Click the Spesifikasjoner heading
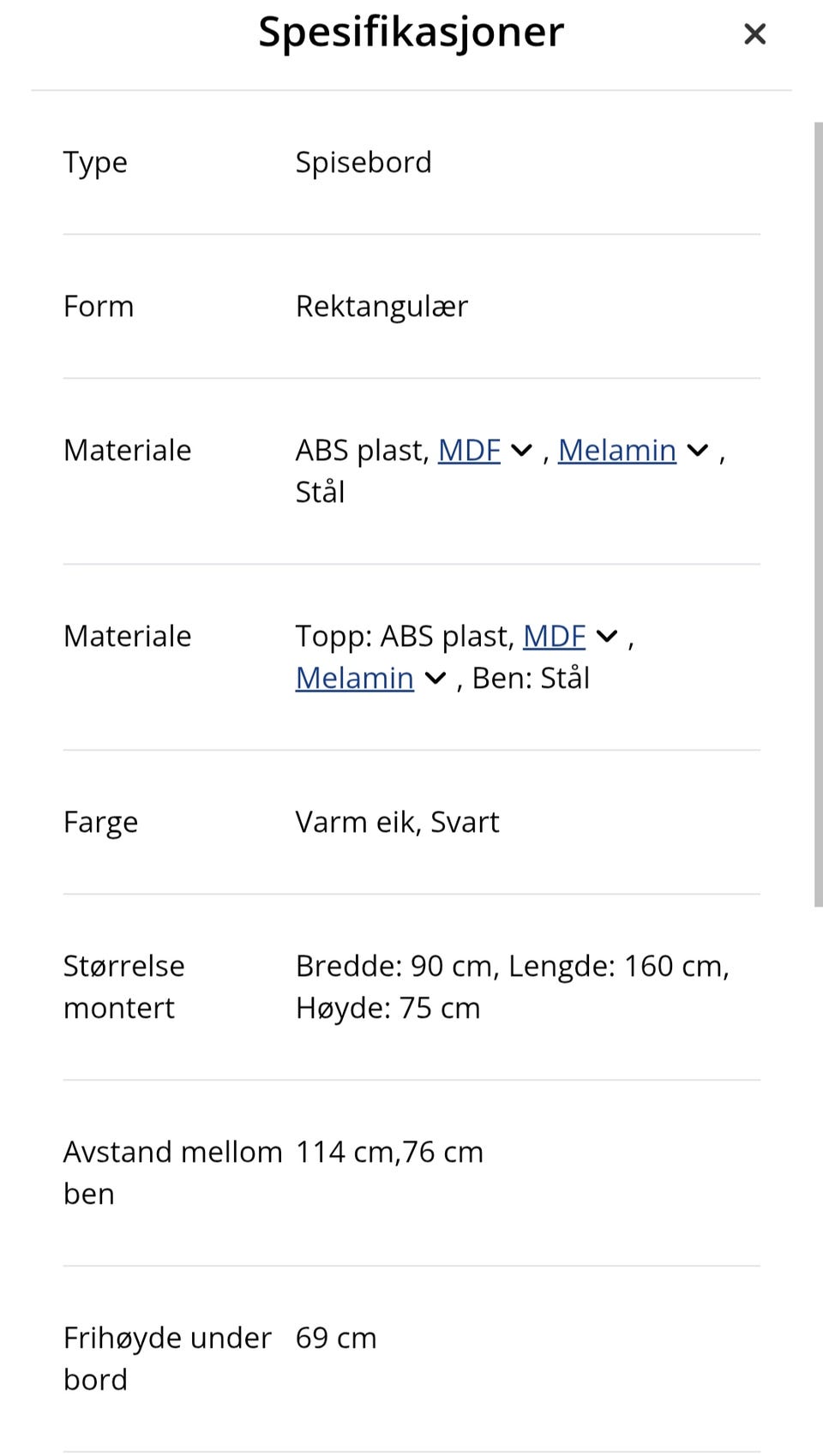The height and width of the screenshot is (1456, 823). [411, 33]
